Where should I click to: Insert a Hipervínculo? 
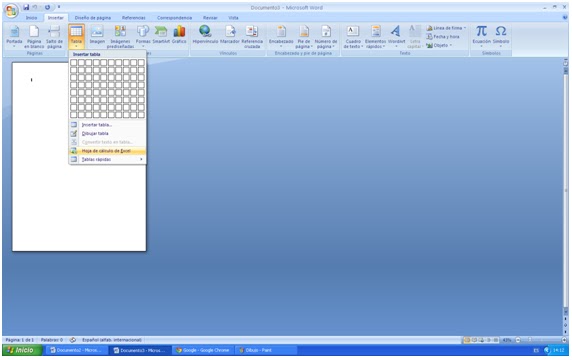point(205,35)
